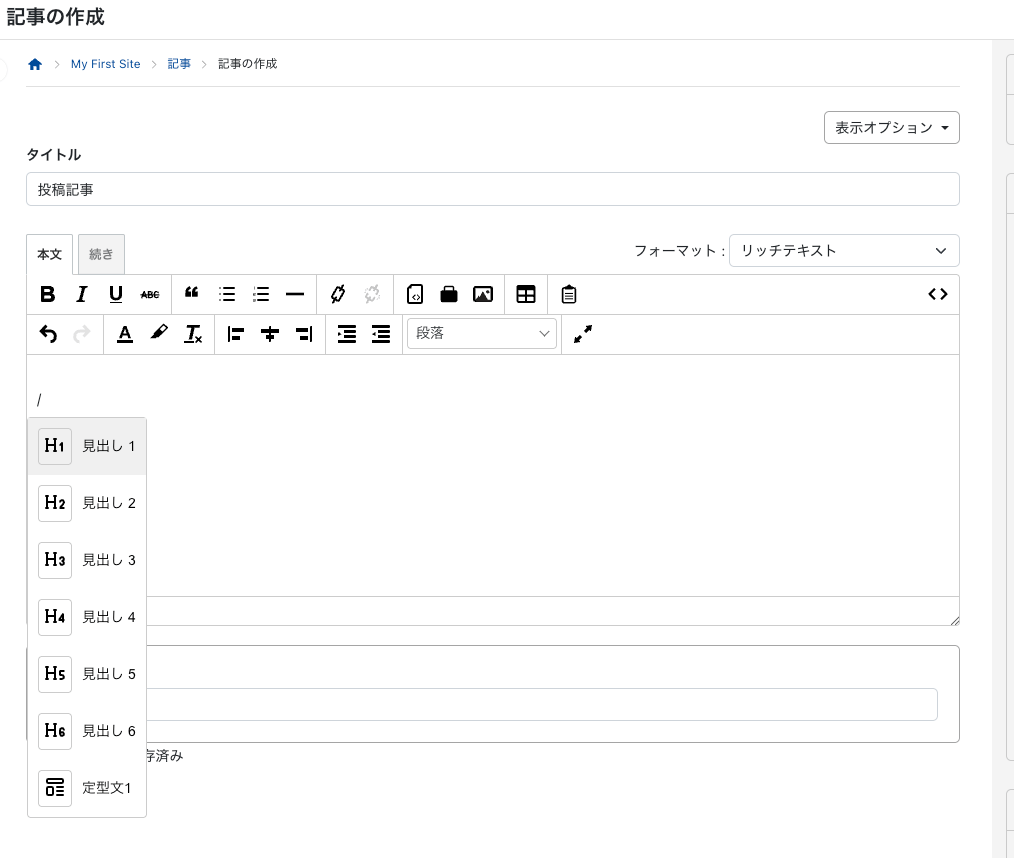Screen dimensions: 1014x858
Task: Click the insert boilerplate file icon
Action: pyautogui.click(x=415, y=295)
